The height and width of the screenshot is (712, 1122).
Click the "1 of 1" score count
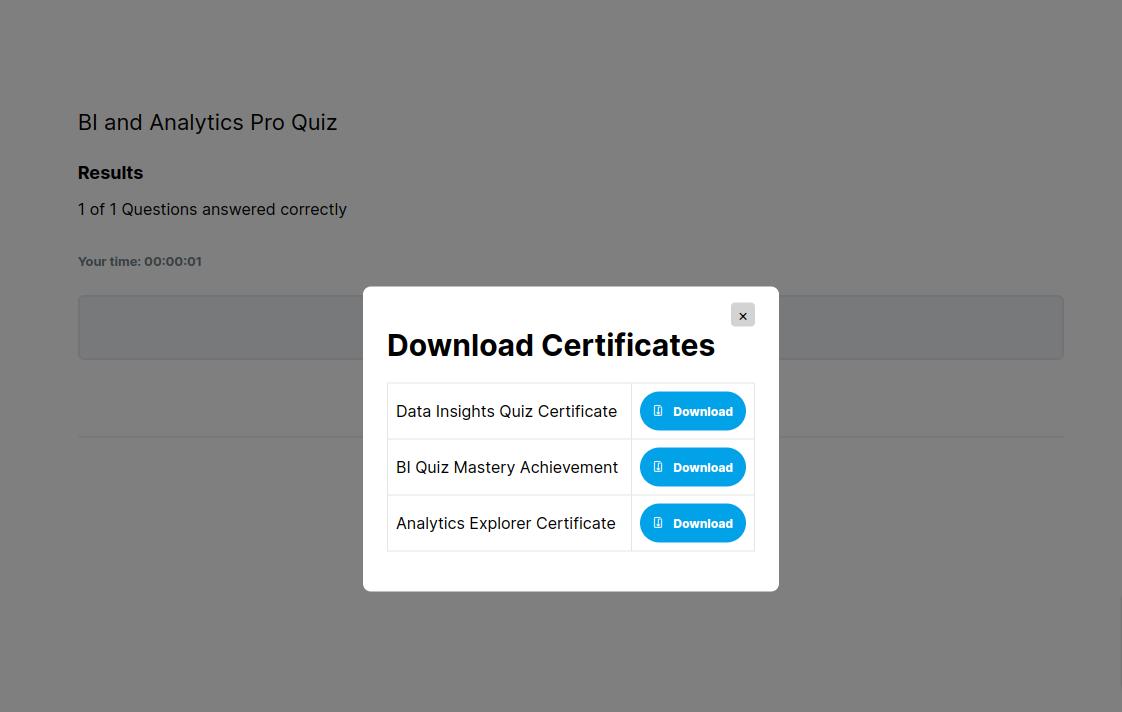tap(97, 210)
